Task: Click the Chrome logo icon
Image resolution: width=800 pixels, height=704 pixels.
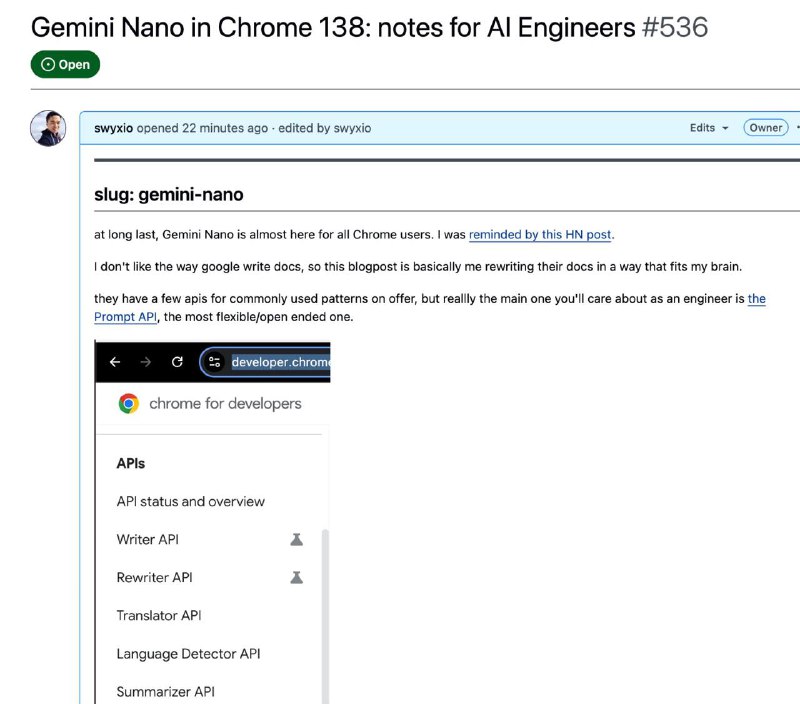Action: tap(129, 404)
